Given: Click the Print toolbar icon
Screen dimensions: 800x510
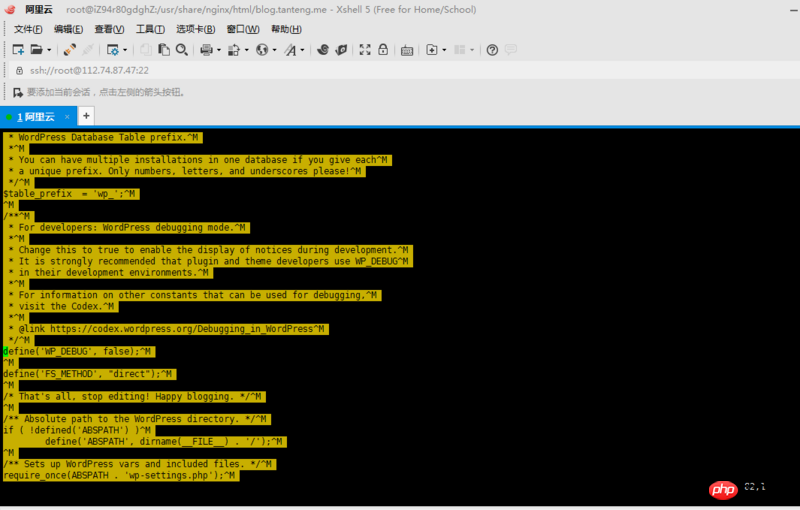Looking at the screenshot, I should pos(206,49).
